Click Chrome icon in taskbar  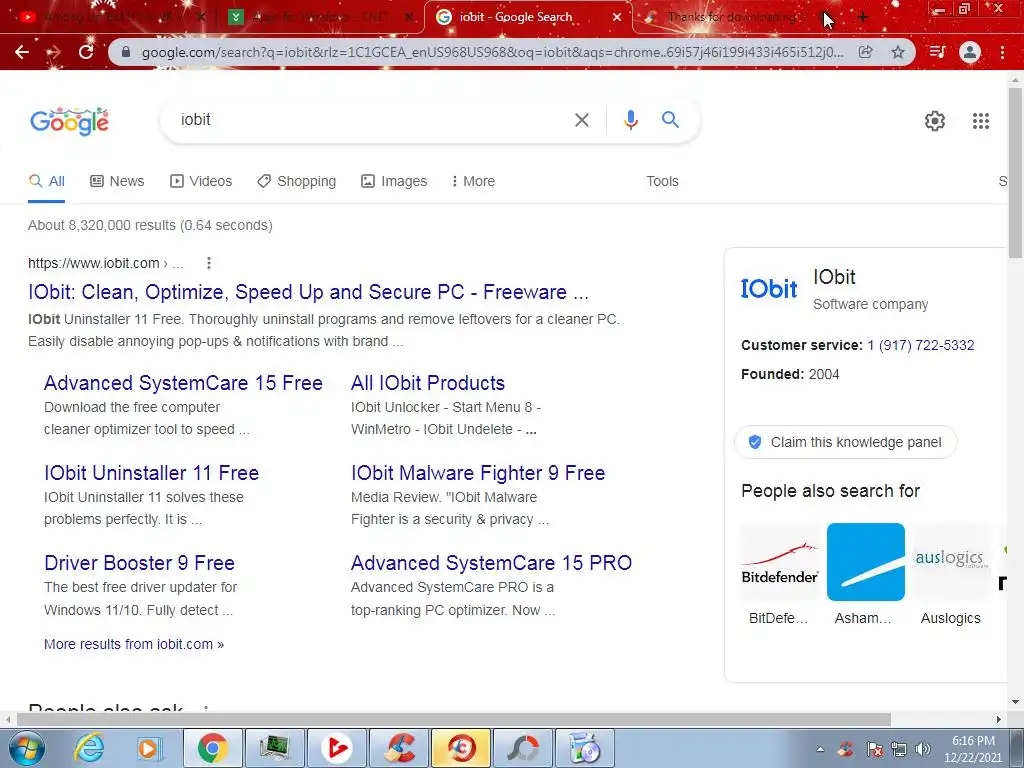click(213, 748)
